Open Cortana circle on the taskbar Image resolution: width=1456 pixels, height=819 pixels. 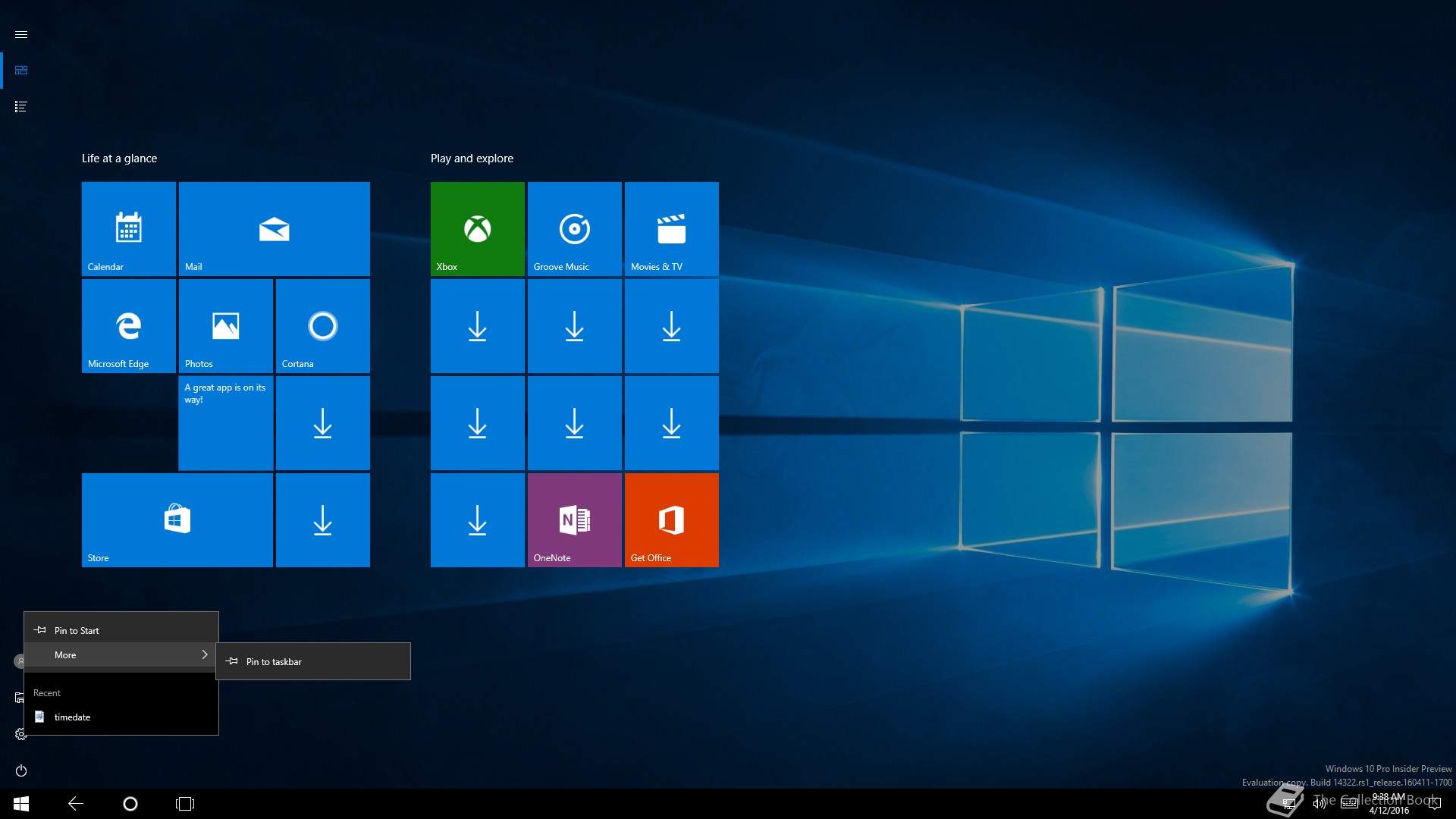click(130, 804)
